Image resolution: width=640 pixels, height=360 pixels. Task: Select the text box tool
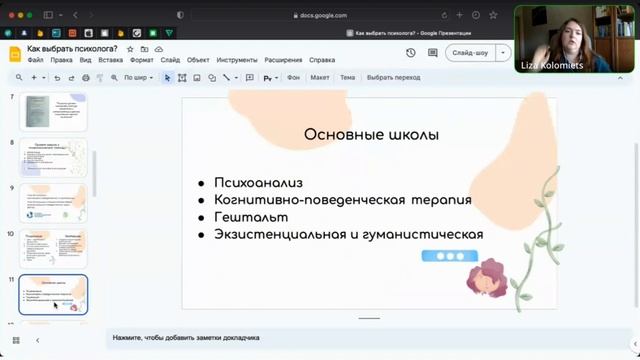pyautogui.click(x=182, y=78)
